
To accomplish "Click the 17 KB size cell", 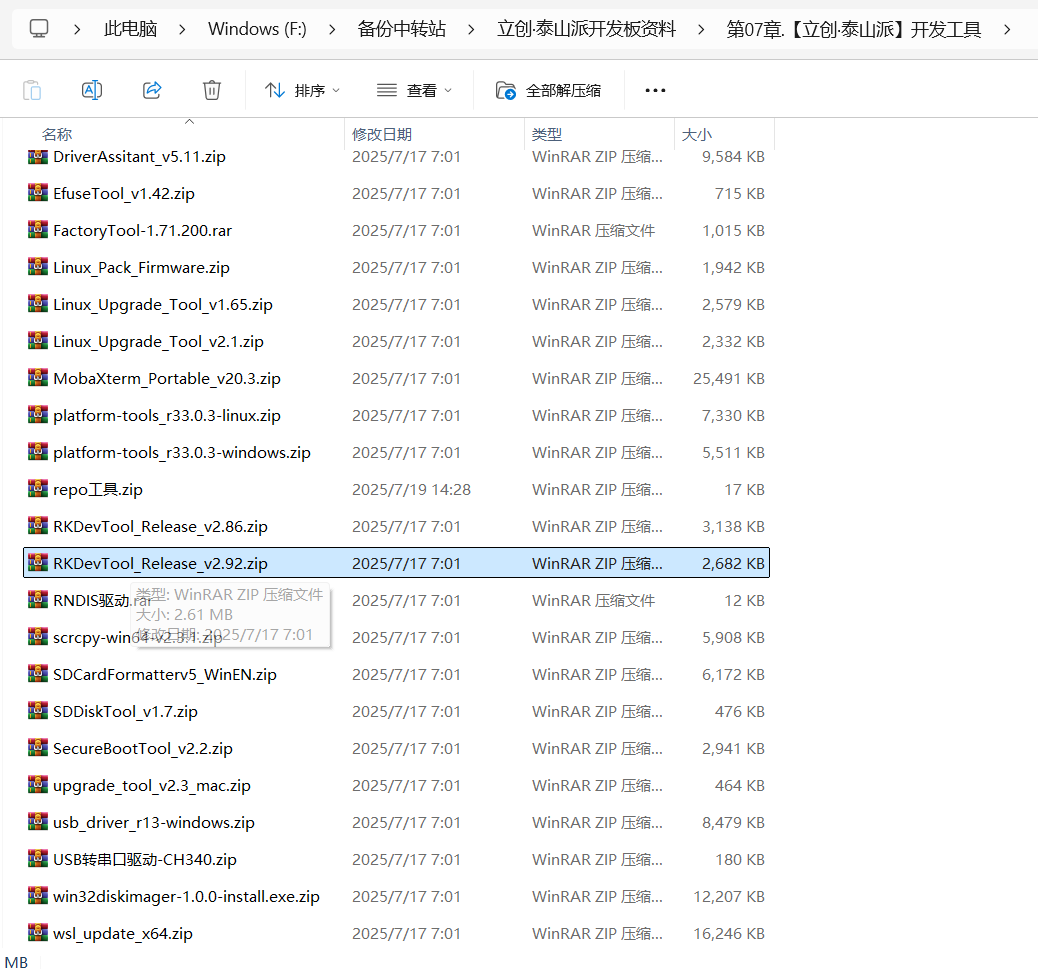I will tap(745, 490).
